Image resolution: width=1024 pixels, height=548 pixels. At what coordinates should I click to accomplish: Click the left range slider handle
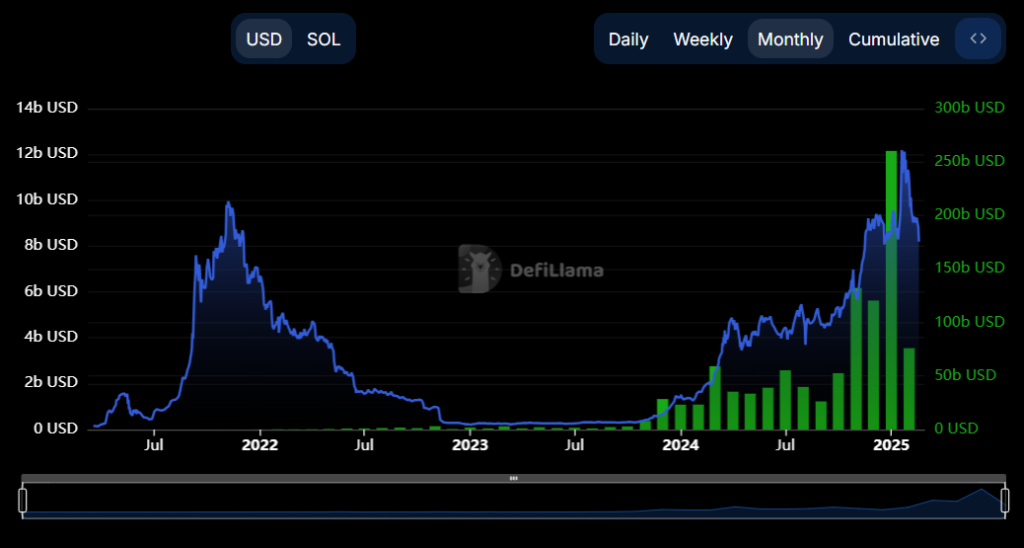[23, 500]
